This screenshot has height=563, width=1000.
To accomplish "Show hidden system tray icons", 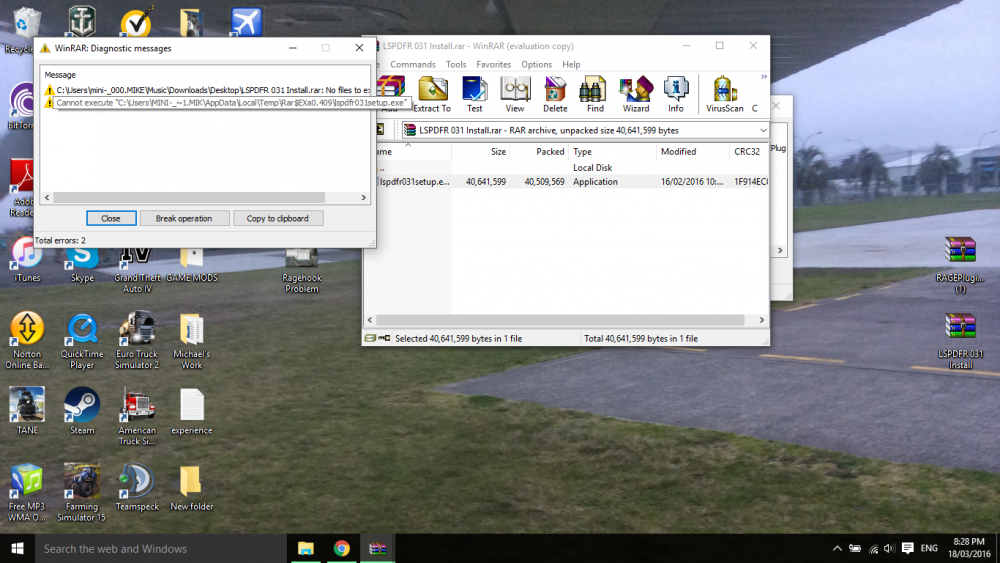I will (837, 548).
